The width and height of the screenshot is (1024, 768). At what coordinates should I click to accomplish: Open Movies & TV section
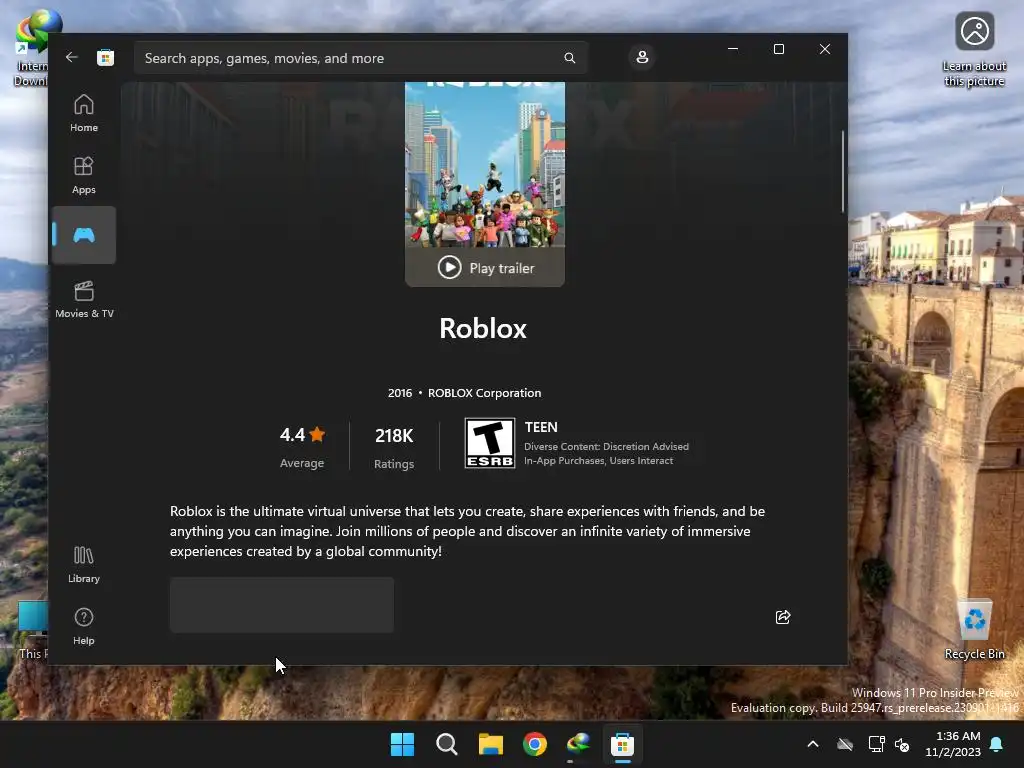point(84,299)
